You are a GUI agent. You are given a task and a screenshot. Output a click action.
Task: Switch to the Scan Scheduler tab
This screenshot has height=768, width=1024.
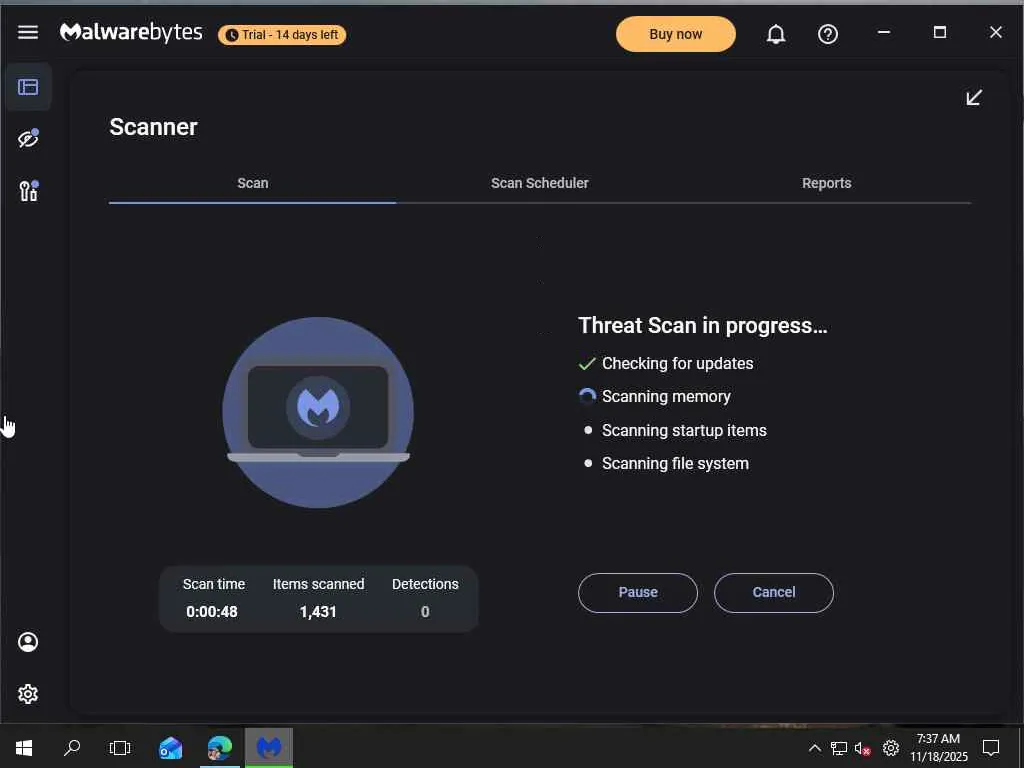[x=539, y=184]
